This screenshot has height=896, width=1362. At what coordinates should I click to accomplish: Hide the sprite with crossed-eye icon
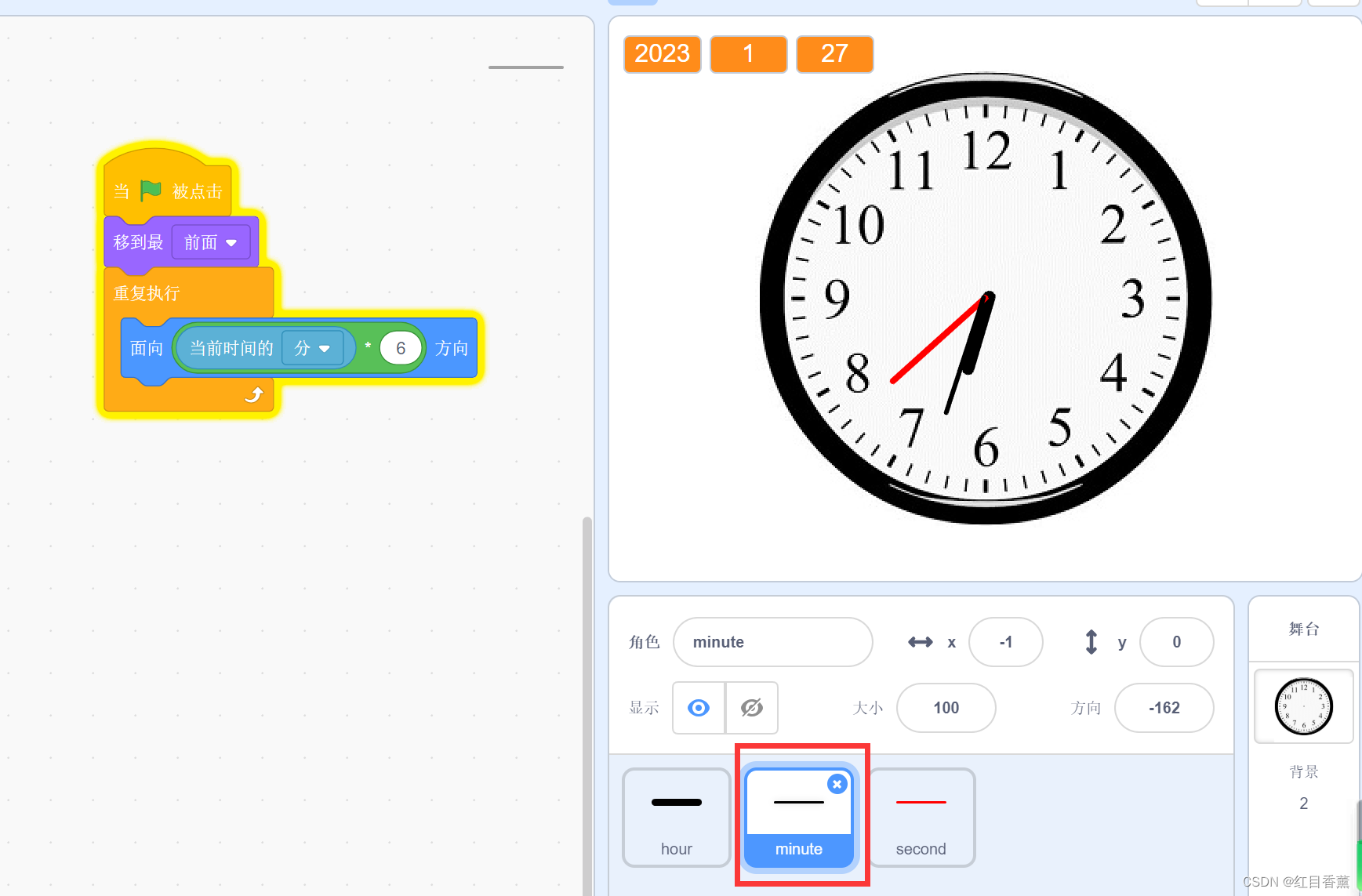coord(752,708)
